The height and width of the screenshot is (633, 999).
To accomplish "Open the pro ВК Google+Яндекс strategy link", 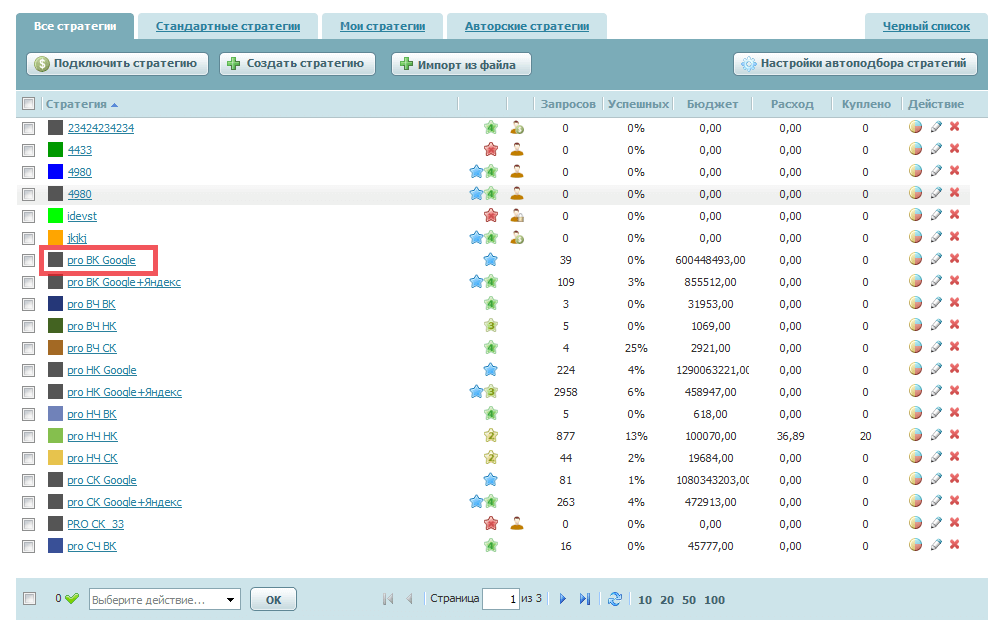I will tap(124, 282).
